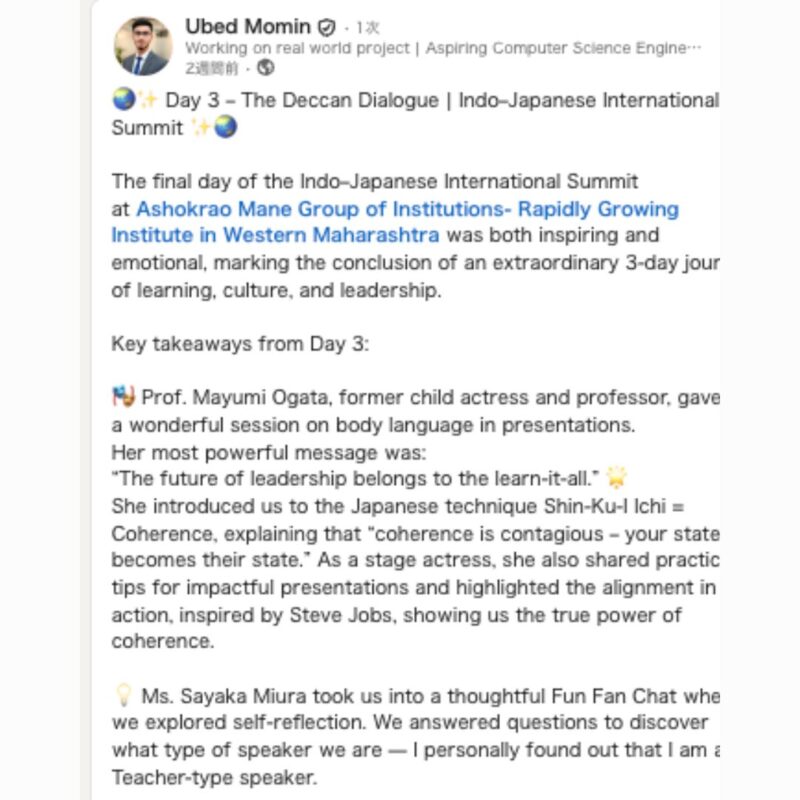
Task: Click the light bulb emoji before Ms. Sayaka Miura
Action: click(123, 696)
